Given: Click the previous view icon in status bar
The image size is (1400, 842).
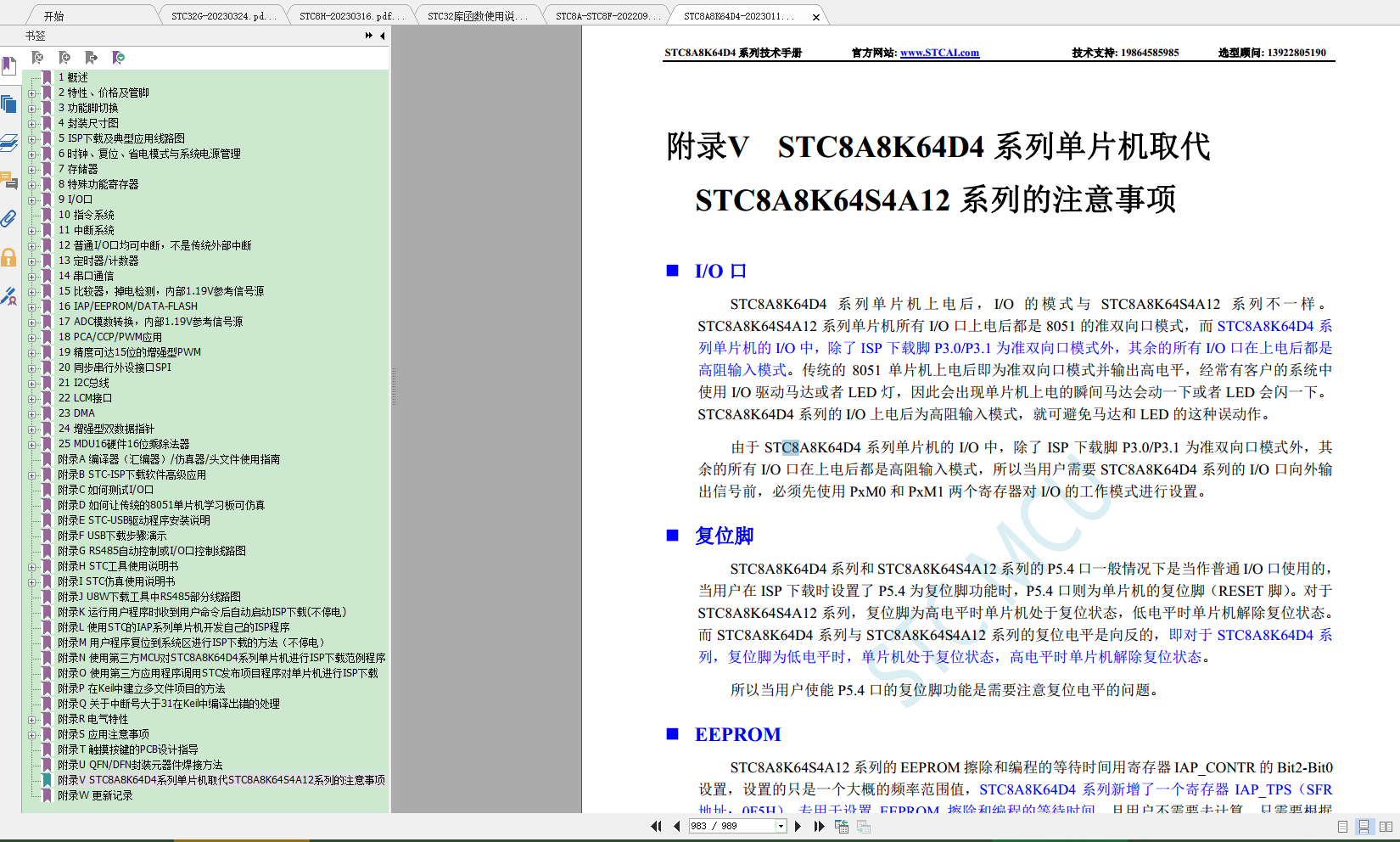Looking at the screenshot, I should click(842, 826).
